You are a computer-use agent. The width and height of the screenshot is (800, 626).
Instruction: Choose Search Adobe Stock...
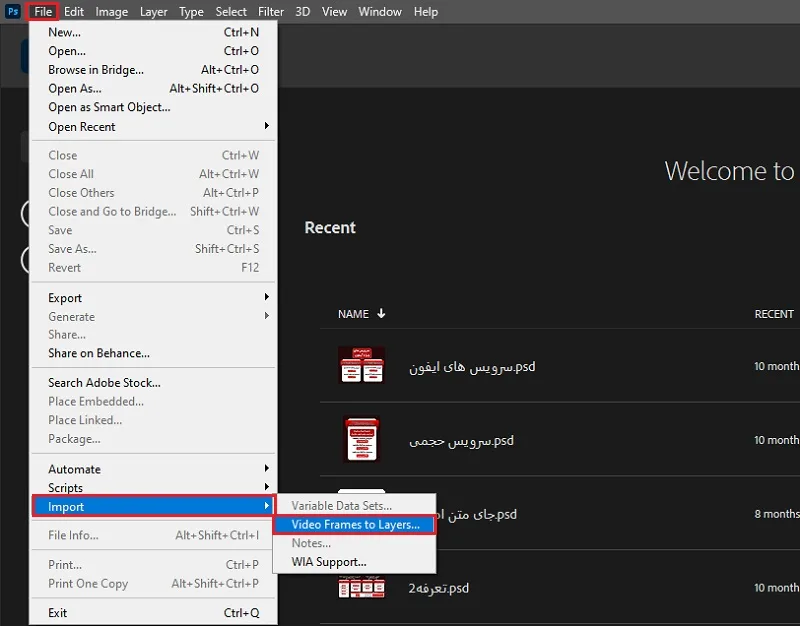(154, 383)
